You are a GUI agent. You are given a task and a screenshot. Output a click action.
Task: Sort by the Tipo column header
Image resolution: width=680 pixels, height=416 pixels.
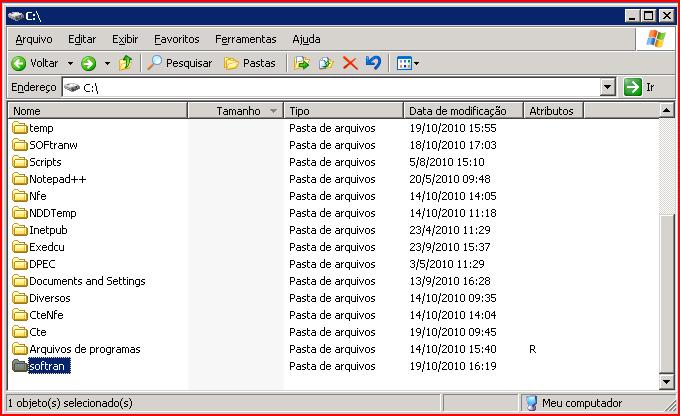click(343, 111)
